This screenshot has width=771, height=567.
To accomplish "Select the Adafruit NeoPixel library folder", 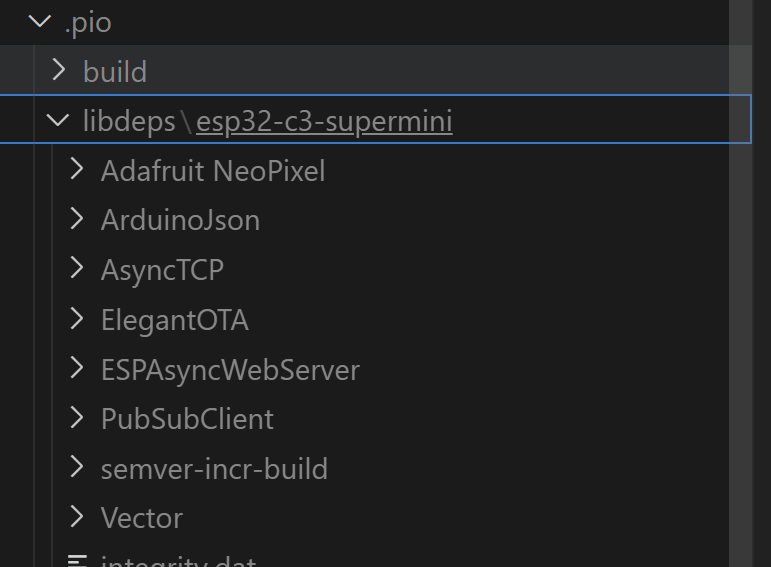I will point(213,171).
